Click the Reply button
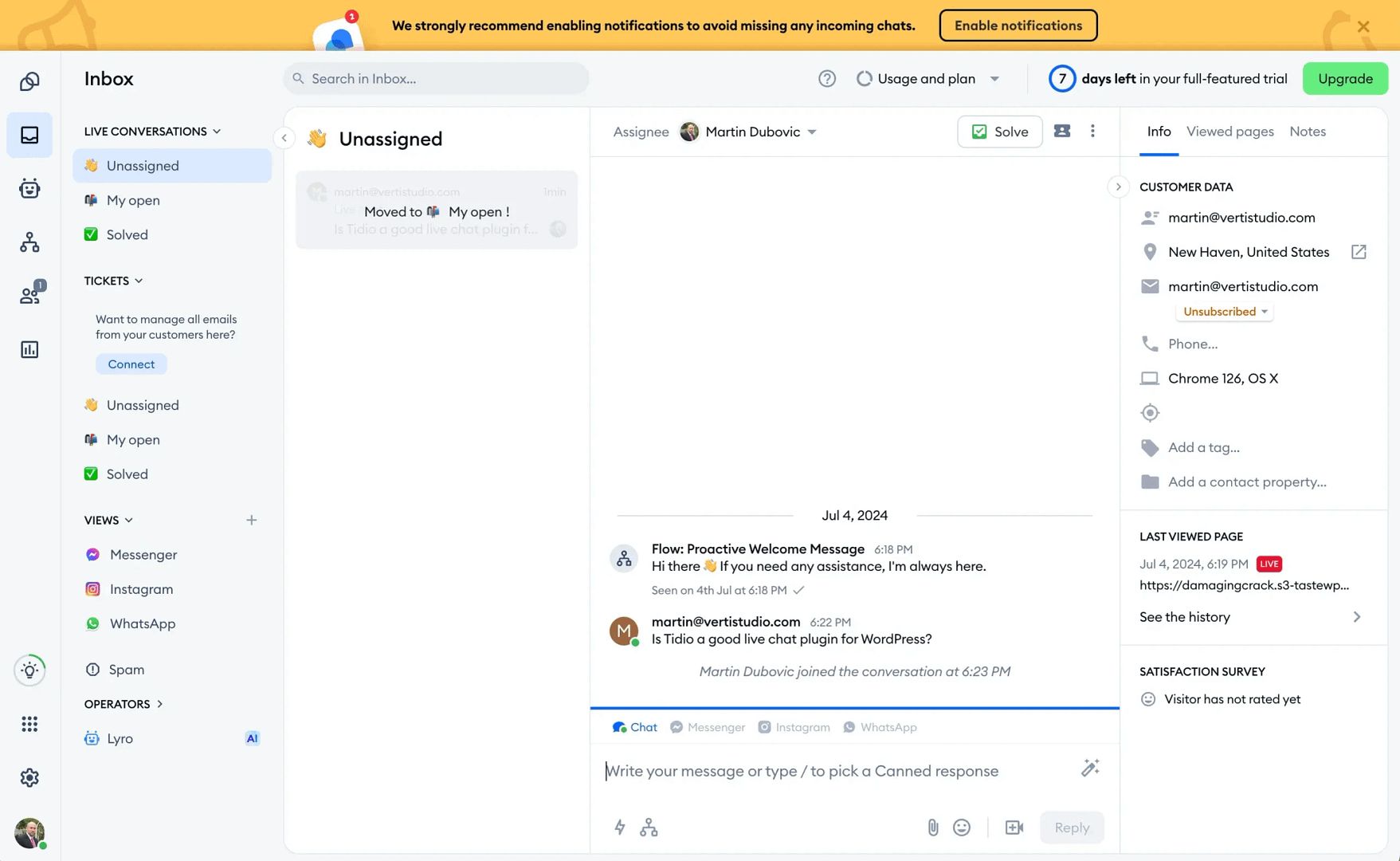The width and height of the screenshot is (1400, 861). 1072,828
